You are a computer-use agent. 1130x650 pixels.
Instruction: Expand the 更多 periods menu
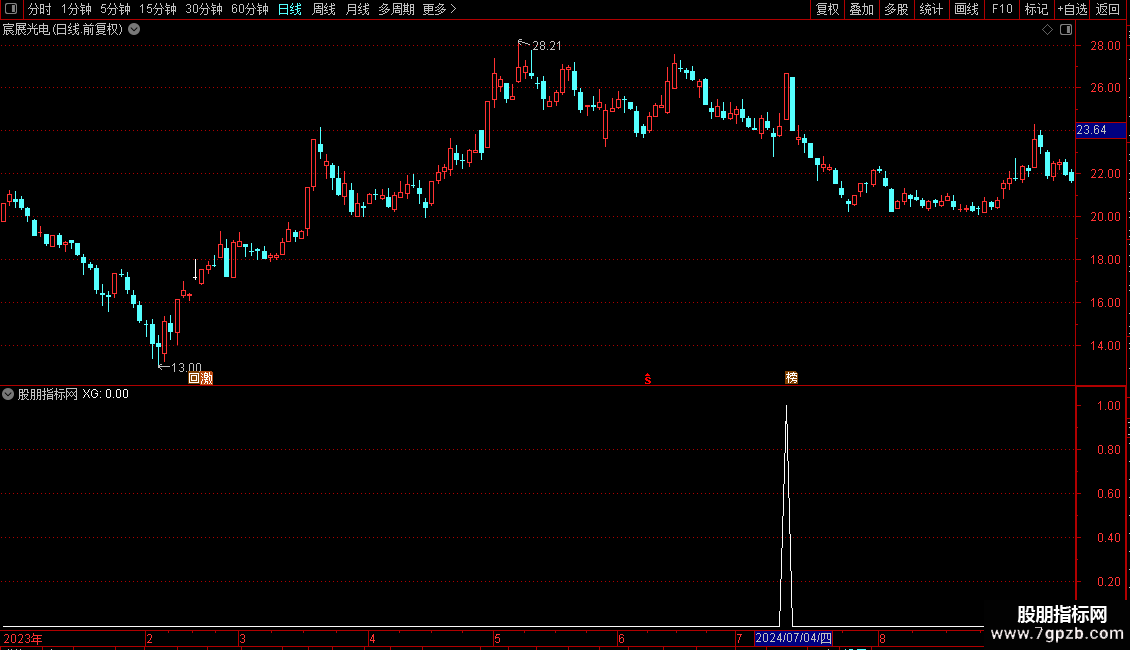click(x=440, y=9)
